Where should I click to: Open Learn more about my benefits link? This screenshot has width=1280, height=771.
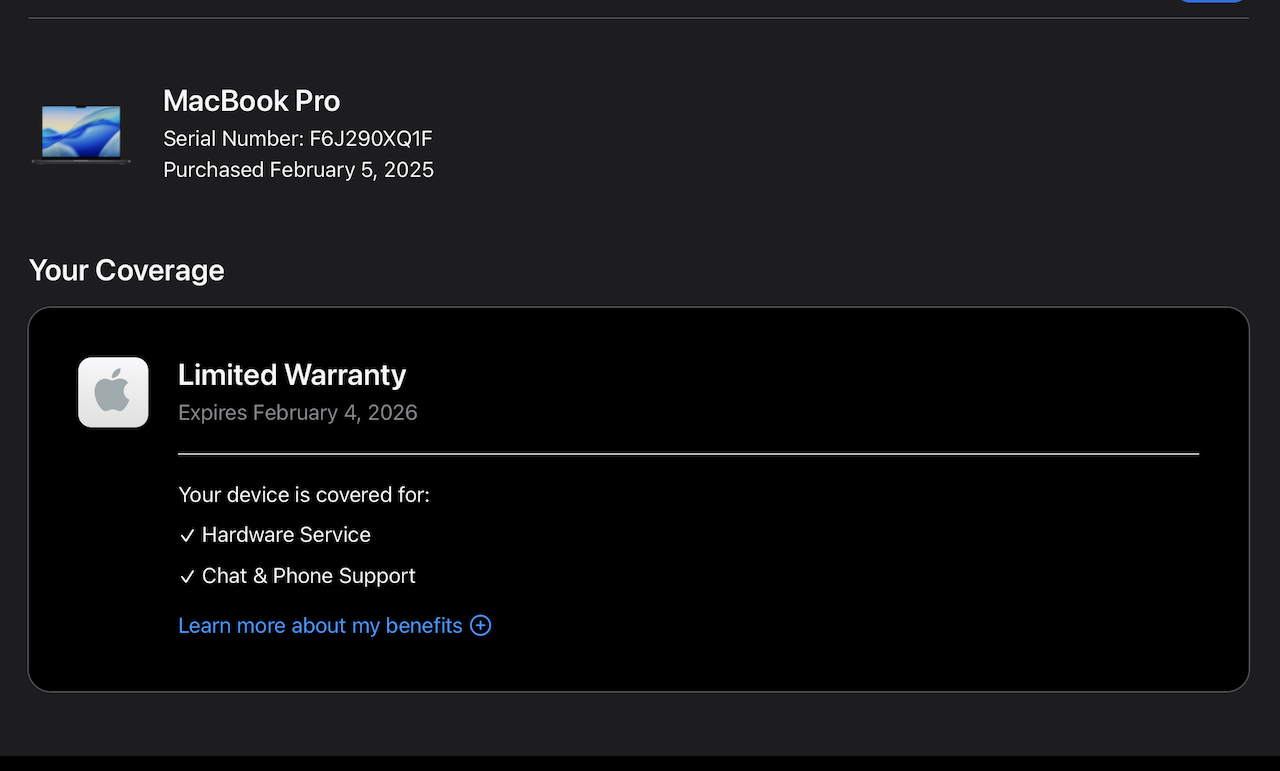(x=320, y=626)
